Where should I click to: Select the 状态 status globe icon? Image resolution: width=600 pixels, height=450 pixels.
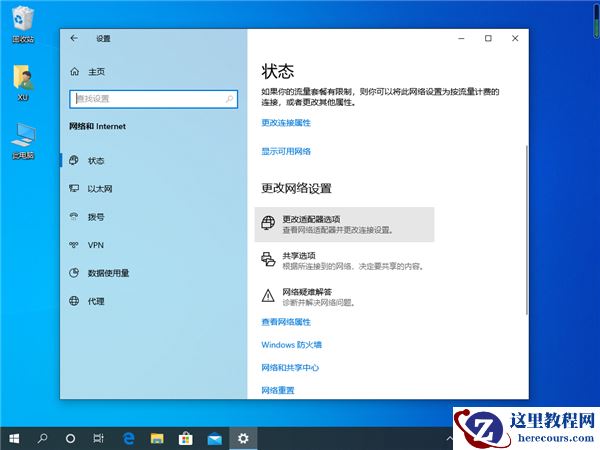(x=74, y=160)
